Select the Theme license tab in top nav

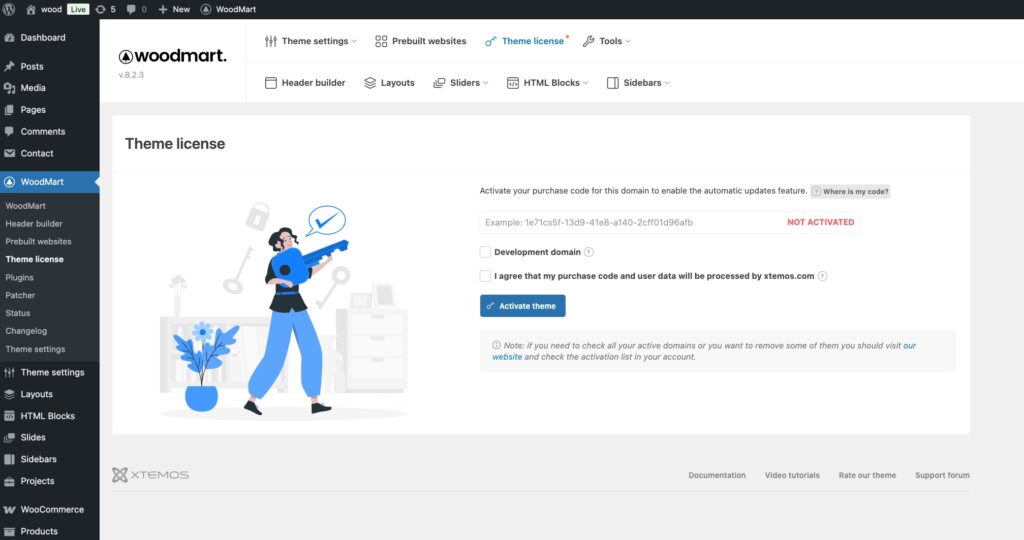(x=525, y=41)
